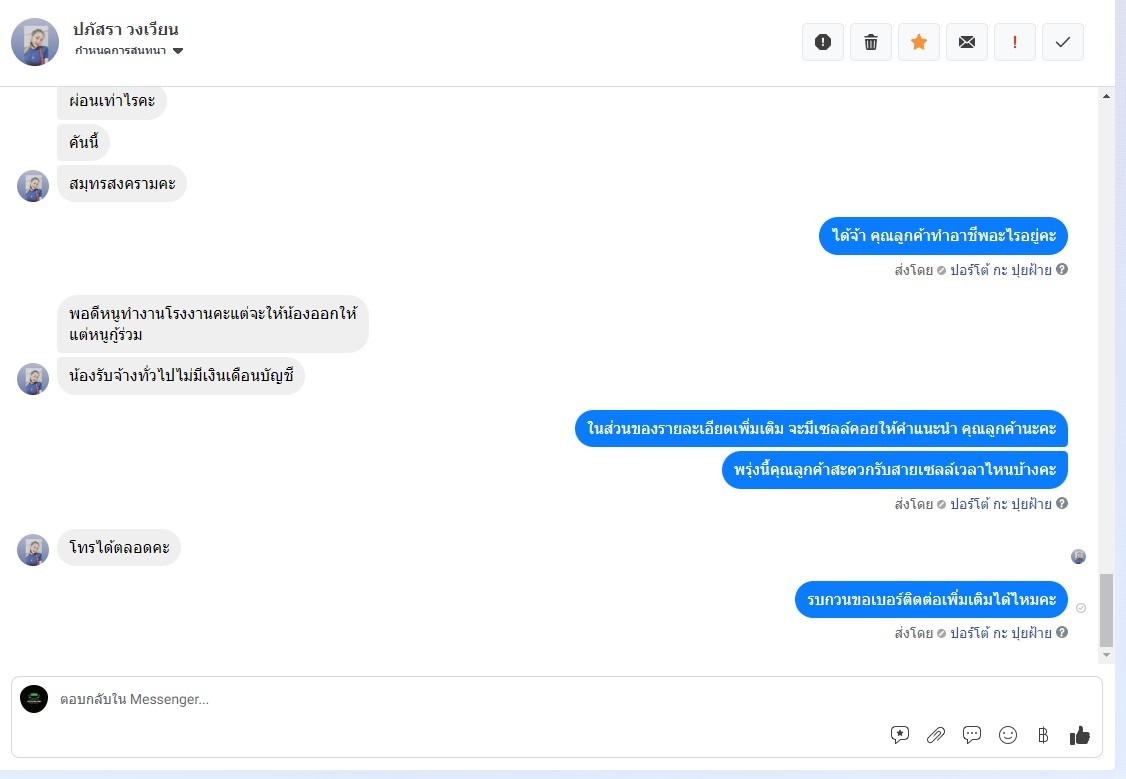Click the page avatar beside reply box
The height and width of the screenshot is (779, 1126).
(x=34, y=699)
